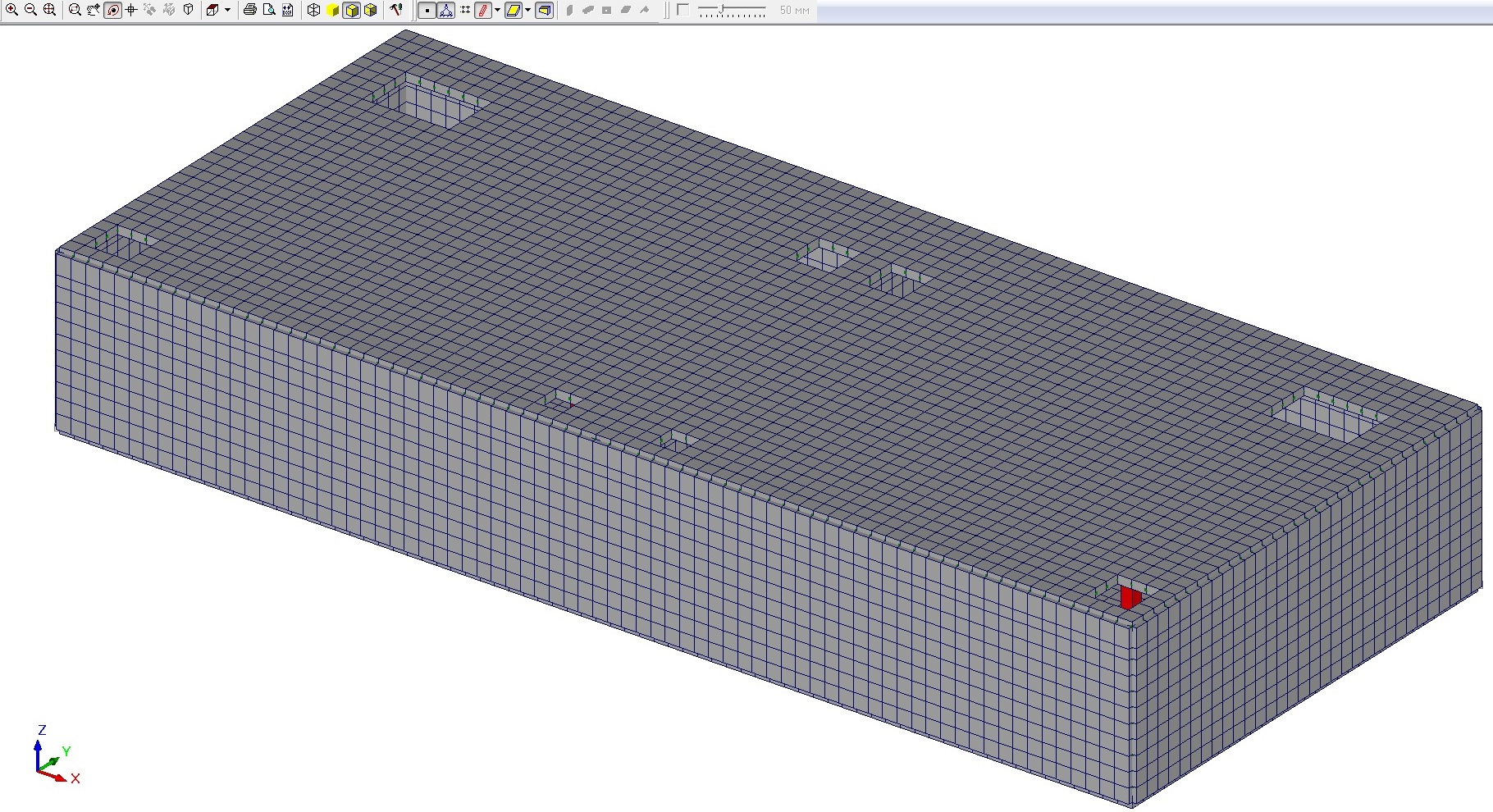Click the "50 мм" scale value
1493x812 pixels.
point(794,10)
